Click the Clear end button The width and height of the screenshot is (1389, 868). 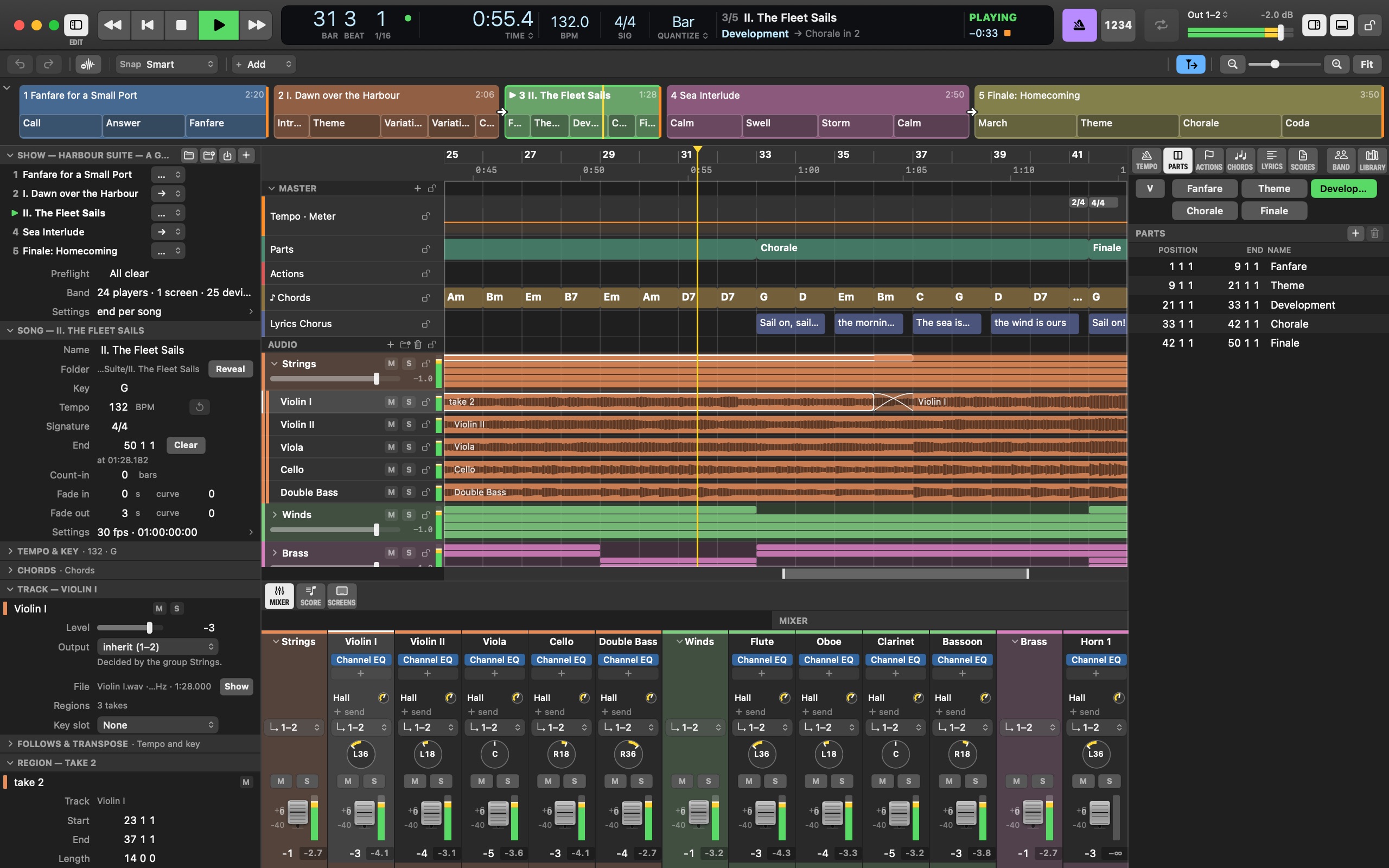click(x=186, y=445)
